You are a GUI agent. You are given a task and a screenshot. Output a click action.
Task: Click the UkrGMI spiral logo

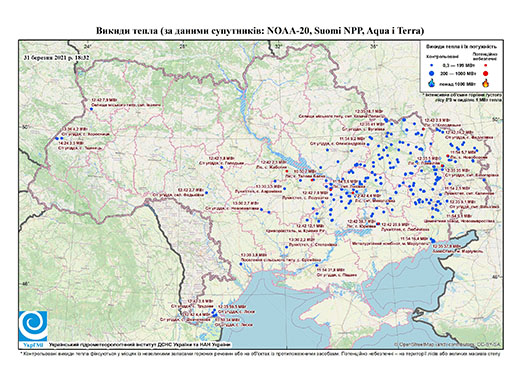[x=33, y=326]
